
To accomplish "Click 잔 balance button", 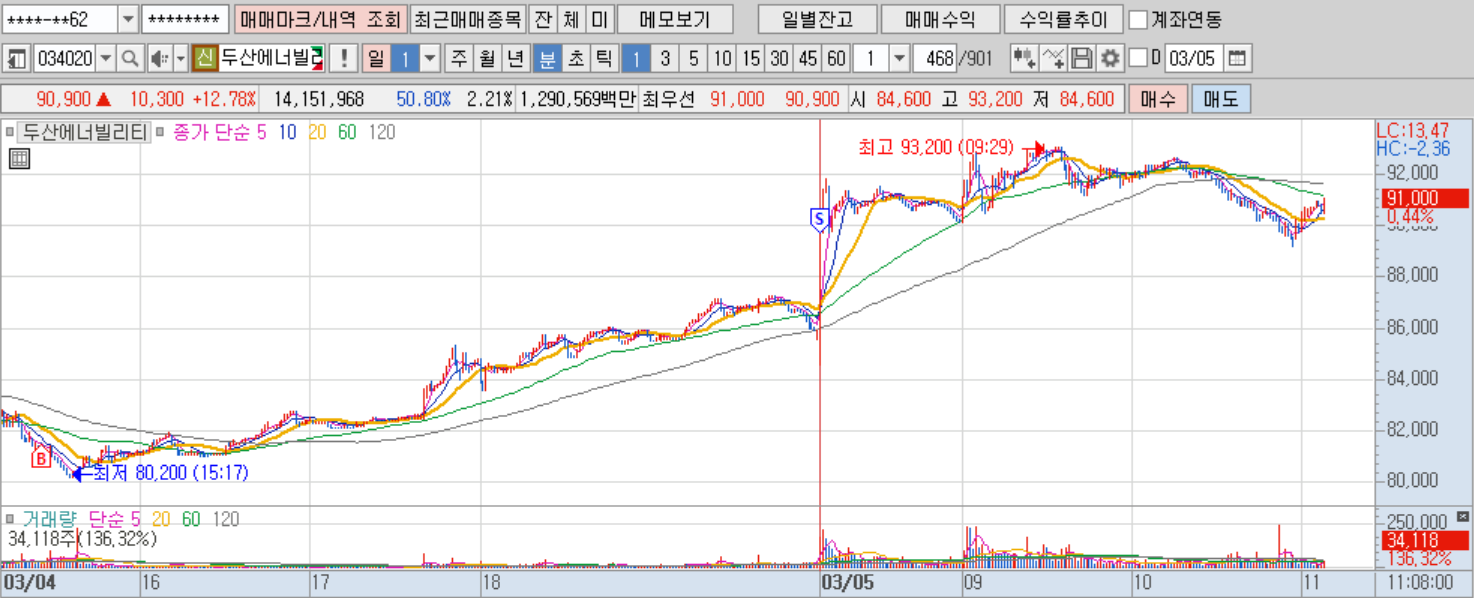I will [x=542, y=19].
